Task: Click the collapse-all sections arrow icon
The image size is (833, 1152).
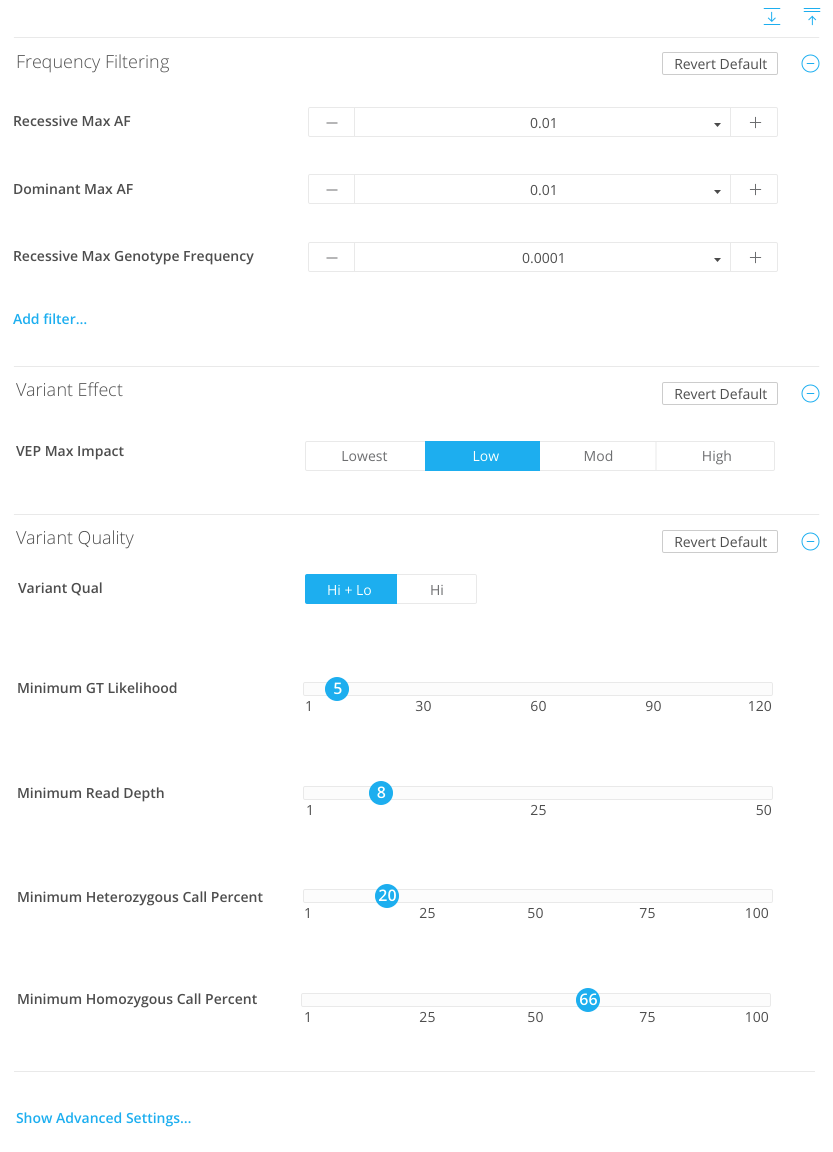Action: [812, 17]
